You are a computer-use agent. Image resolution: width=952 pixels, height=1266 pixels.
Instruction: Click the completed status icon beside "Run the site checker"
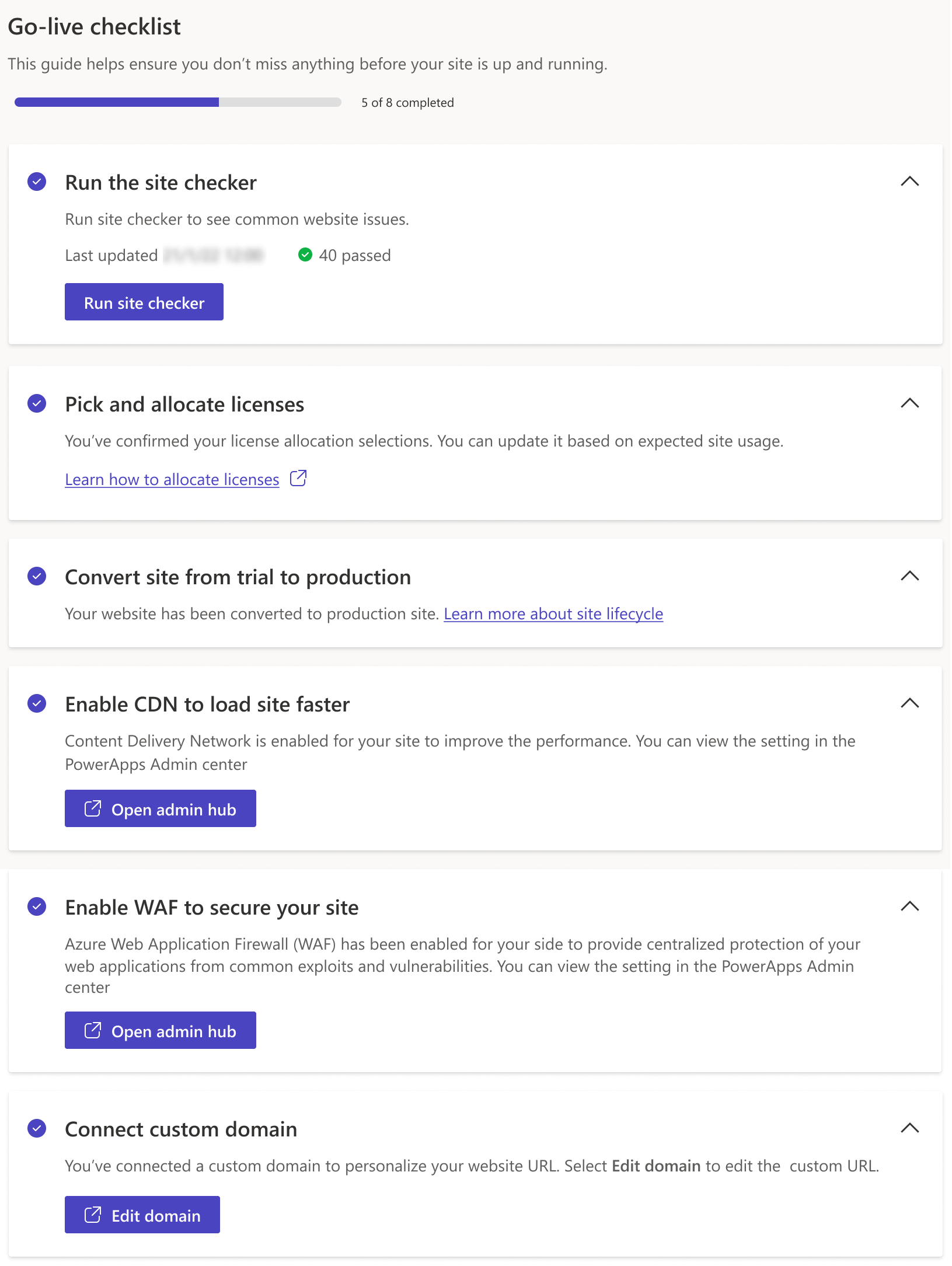tap(37, 182)
